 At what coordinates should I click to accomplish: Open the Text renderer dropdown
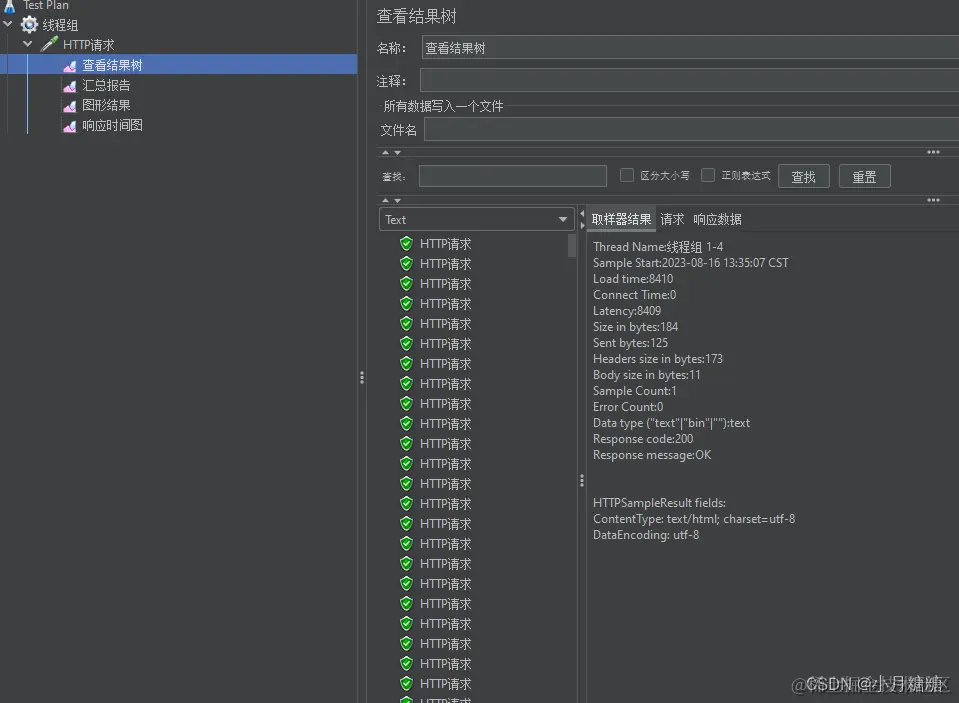click(476, 219)
